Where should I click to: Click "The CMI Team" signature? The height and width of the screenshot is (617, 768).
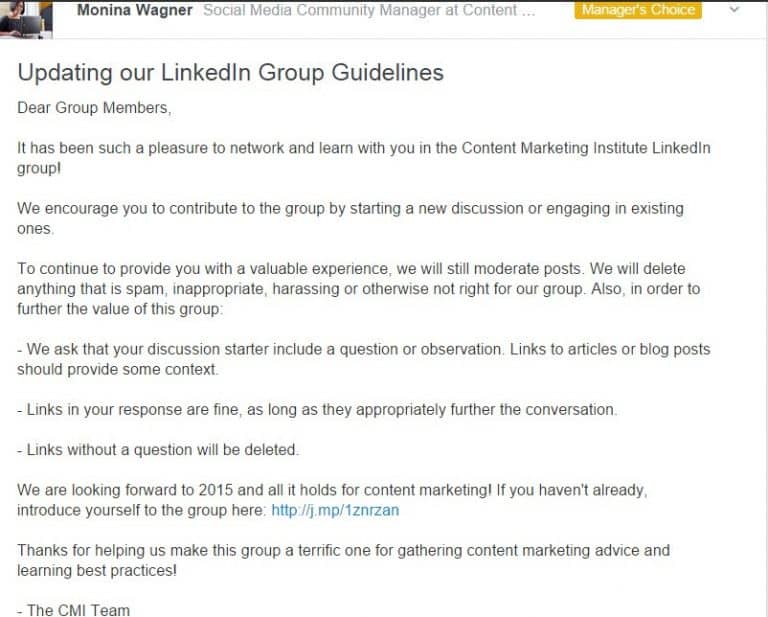click(74, 609)
